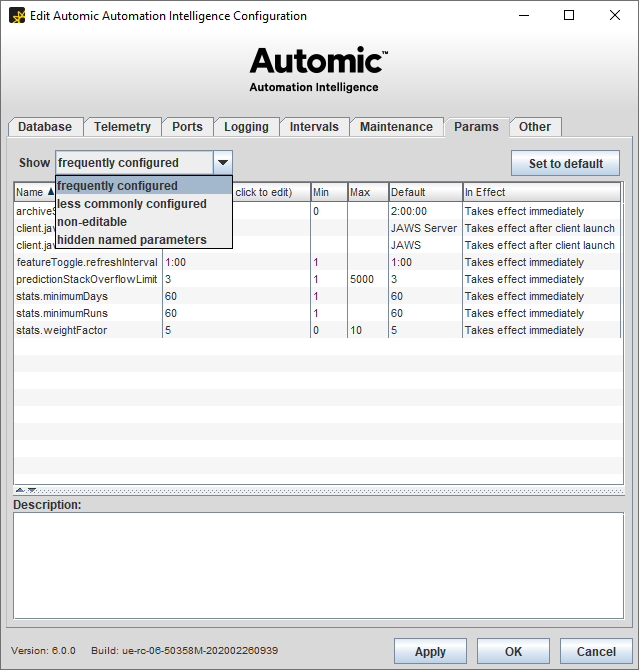Maximize the configuration window
The image size is (639, 670).
click(x=569, y=15)
